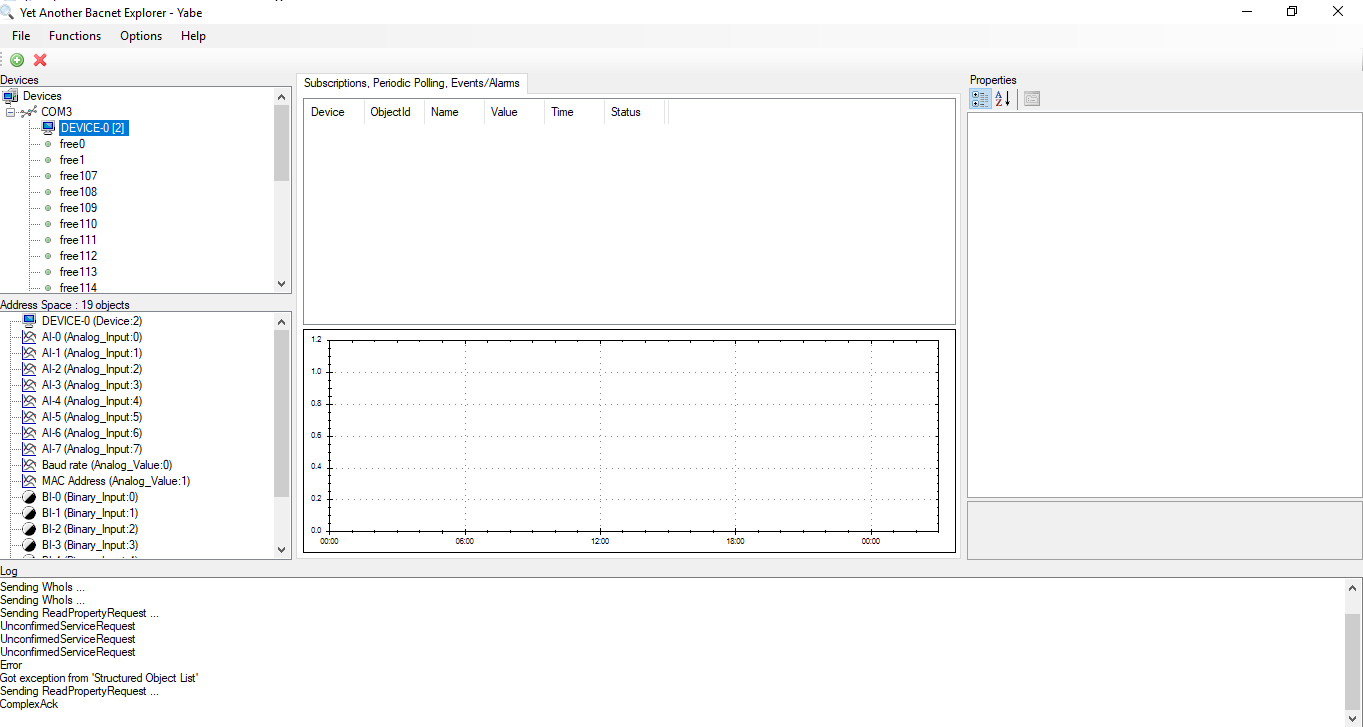Click the AI-0 Analog_Input object icon
The width and height of the screenshot is (1363, 727).
(x=28, y=337)
